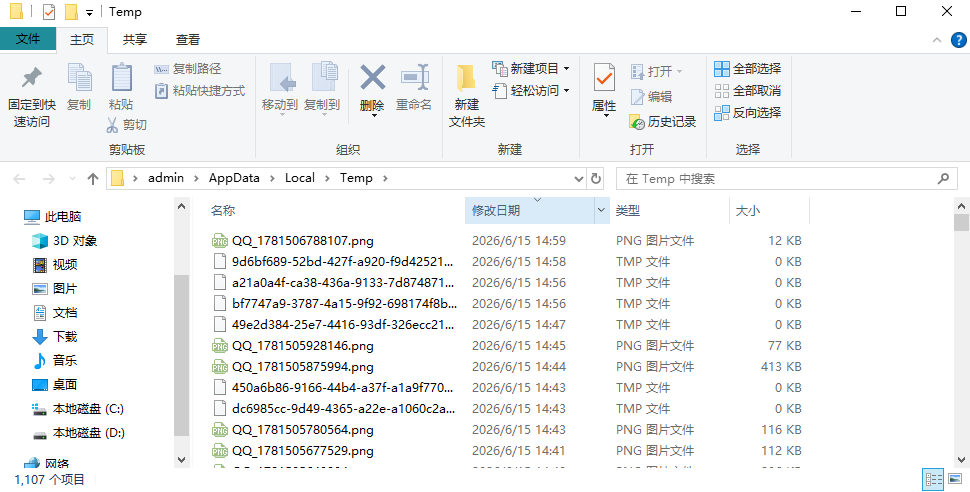Open the address bar history dropdown

pyautogui.click(x=579, y=179)
